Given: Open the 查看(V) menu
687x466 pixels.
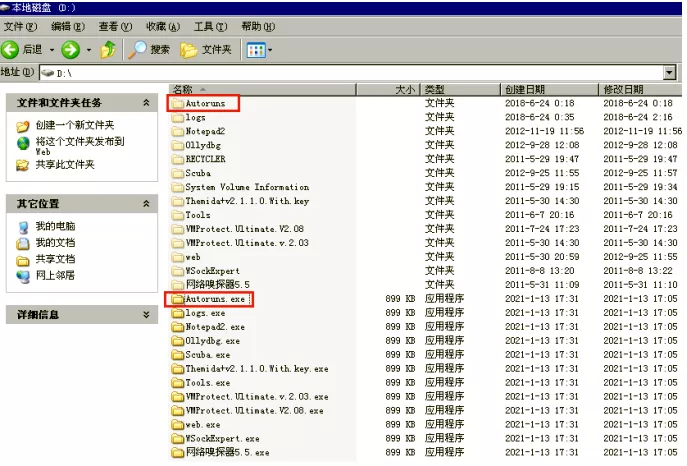Looking at the screenshot, I should tap(114, 26).
